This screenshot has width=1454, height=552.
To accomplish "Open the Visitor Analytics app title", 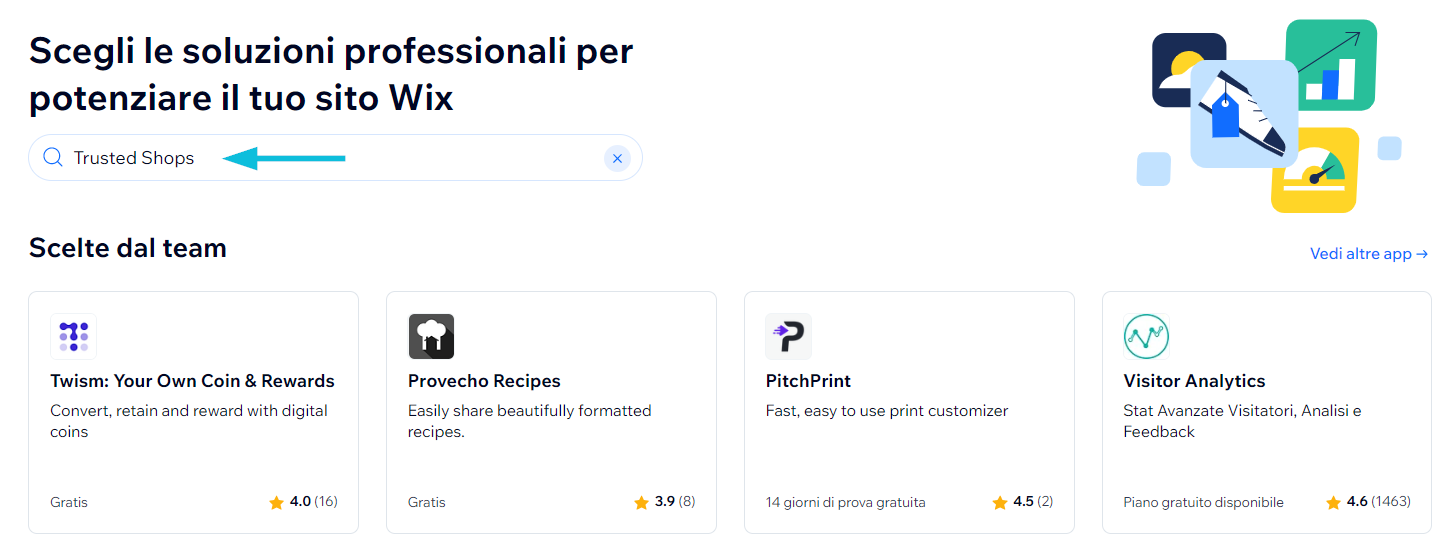I will pyautogui.click(x=1194, y=381).
